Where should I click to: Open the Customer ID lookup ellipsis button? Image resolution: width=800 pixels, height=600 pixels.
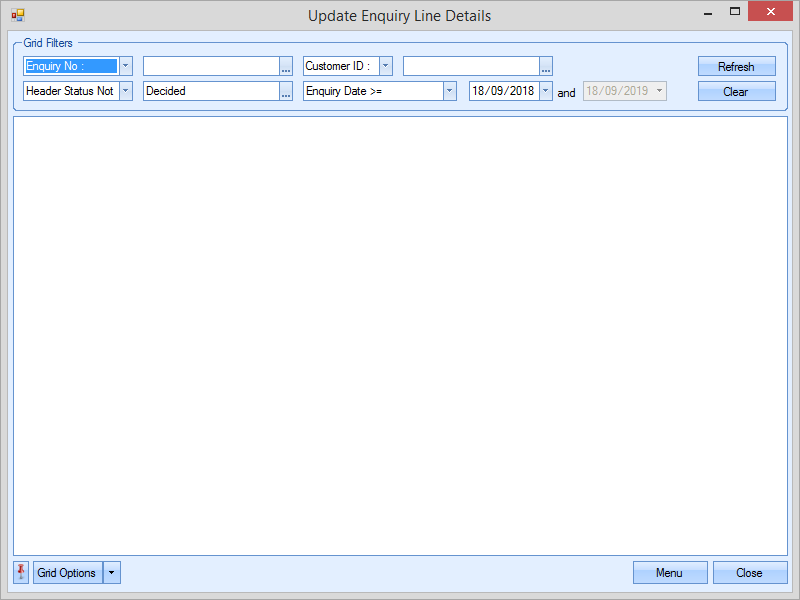pos(546,66)
